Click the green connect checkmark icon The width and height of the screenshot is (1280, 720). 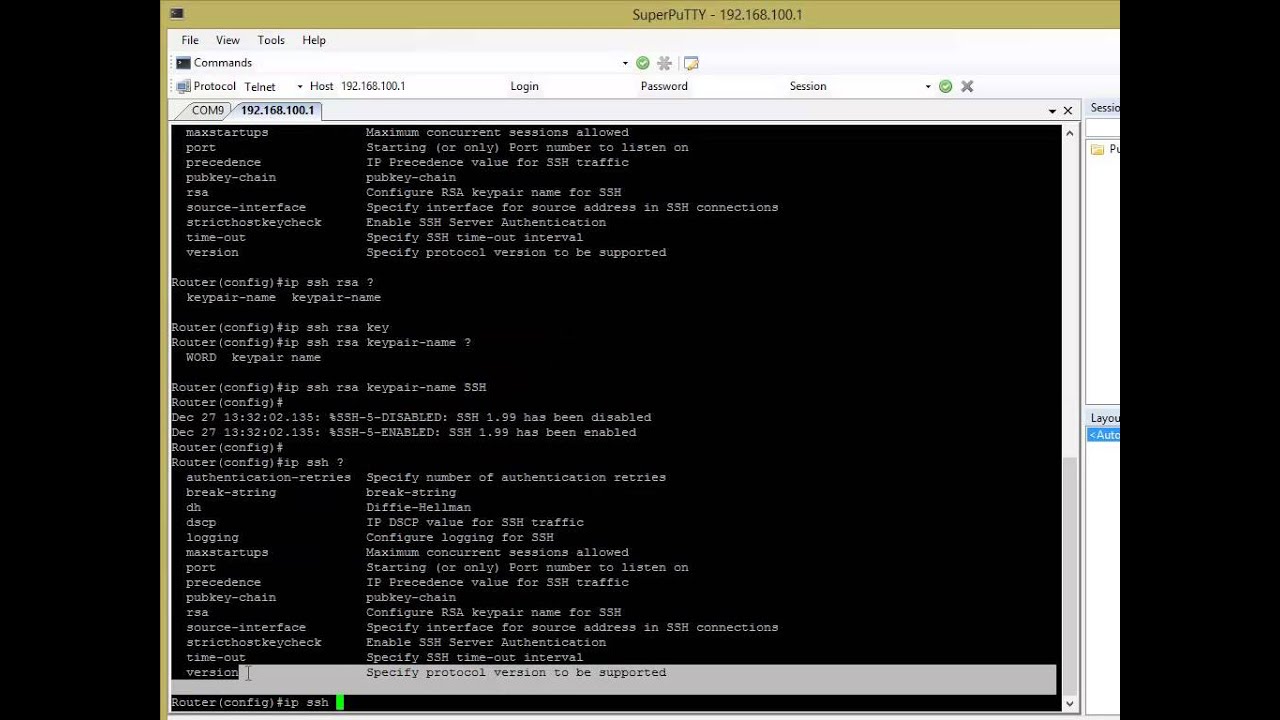945,86
